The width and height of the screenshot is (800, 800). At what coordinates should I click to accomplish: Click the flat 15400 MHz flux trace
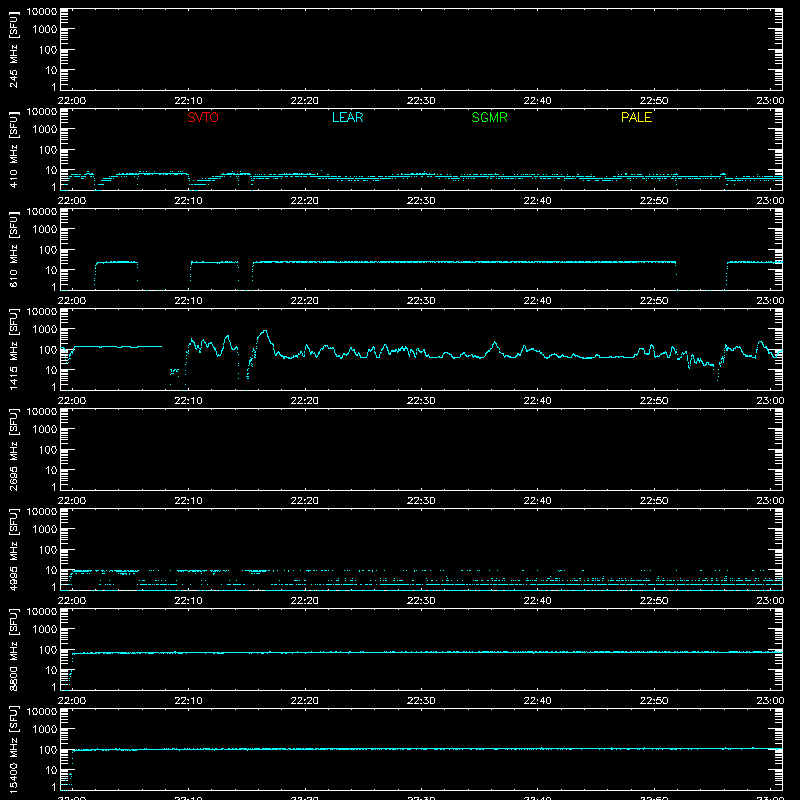(x=426, y=749)
